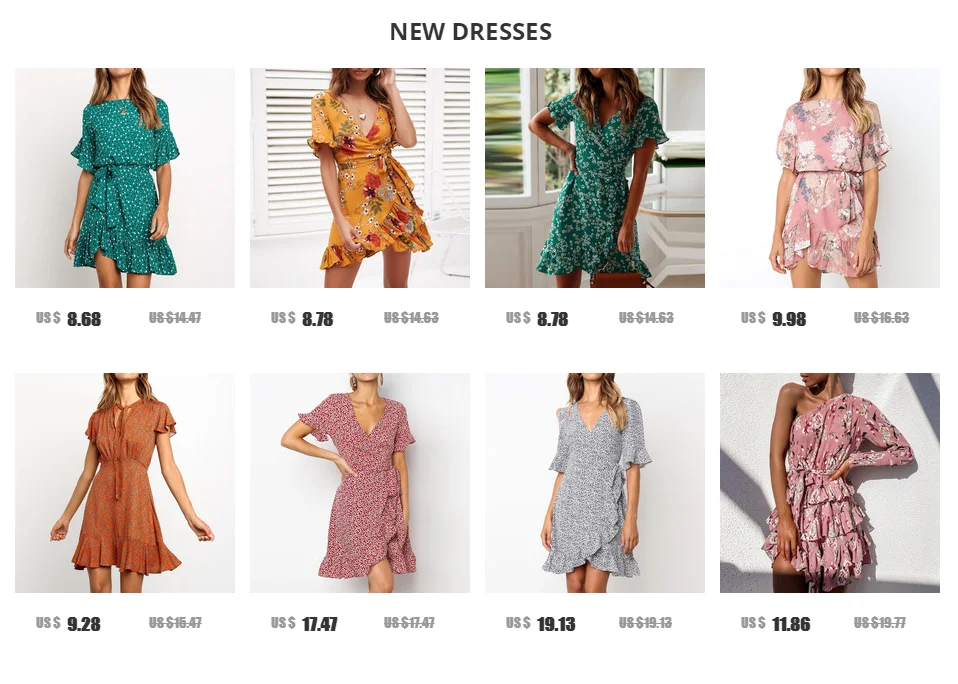Click the crossed-out US $15.47 price

pos(175,622)
